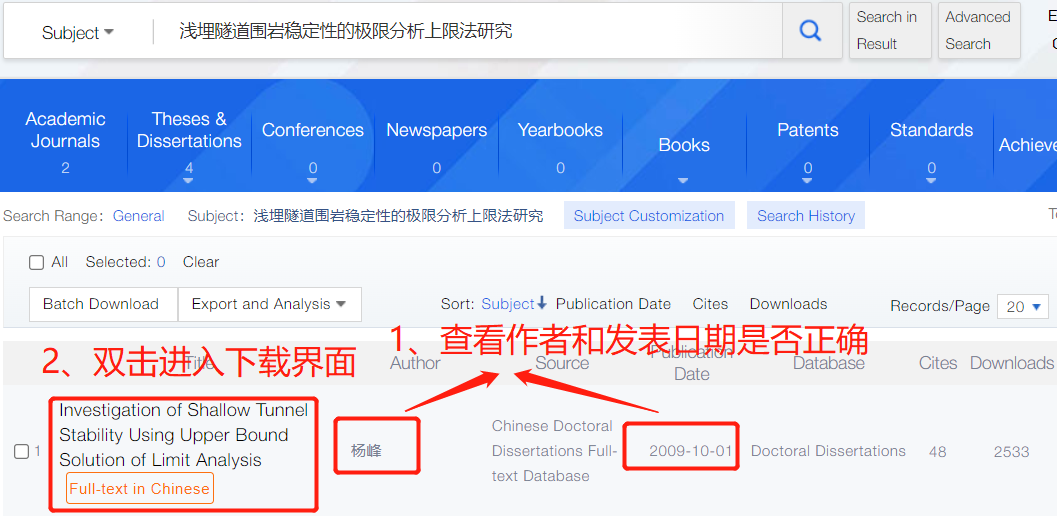Open Records/Page 20 dropdown
1057x526 pixels.
click(x=1023, y=306)
